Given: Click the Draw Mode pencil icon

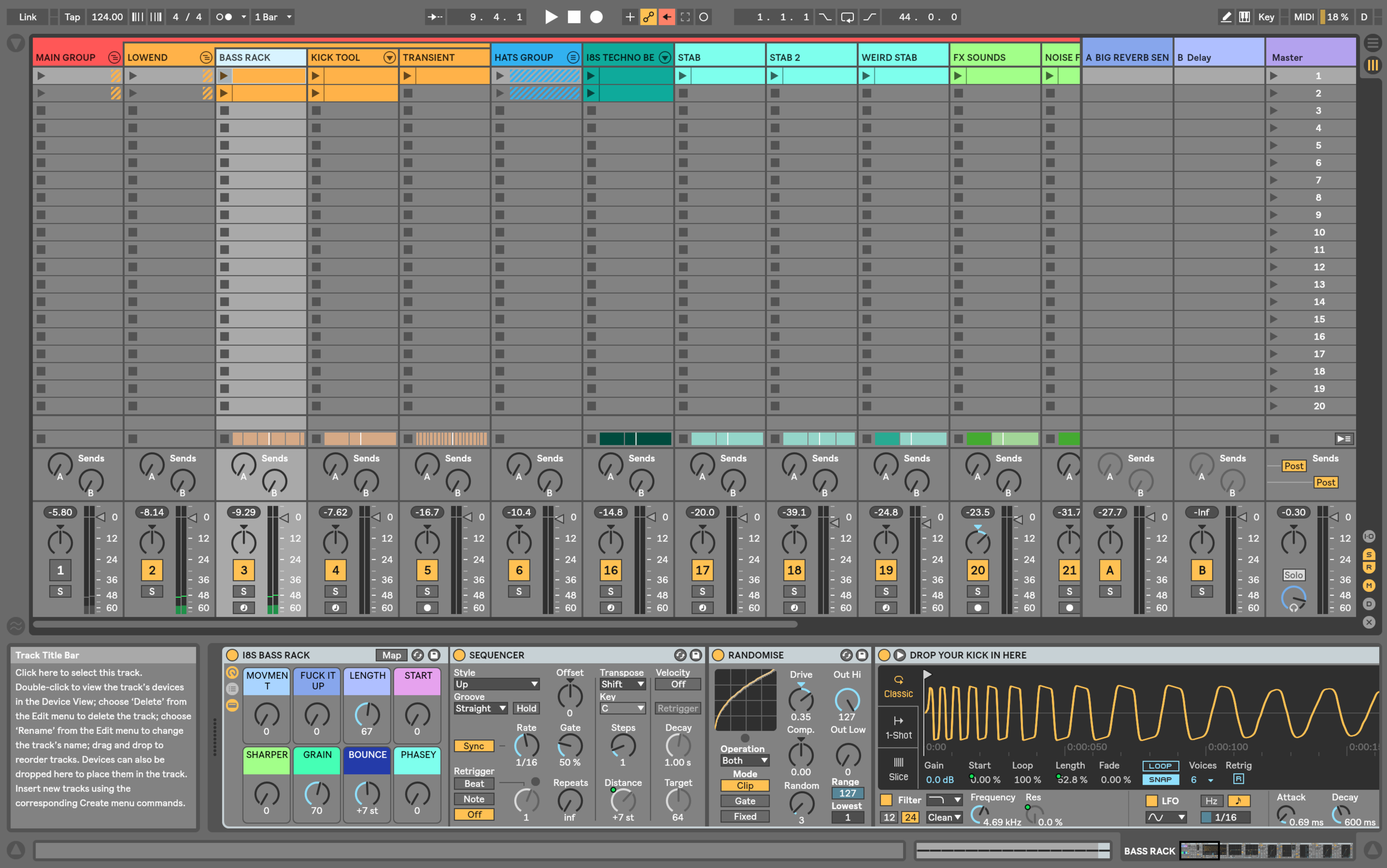Looking at the screenshot, I should [x=1226, y=17].
